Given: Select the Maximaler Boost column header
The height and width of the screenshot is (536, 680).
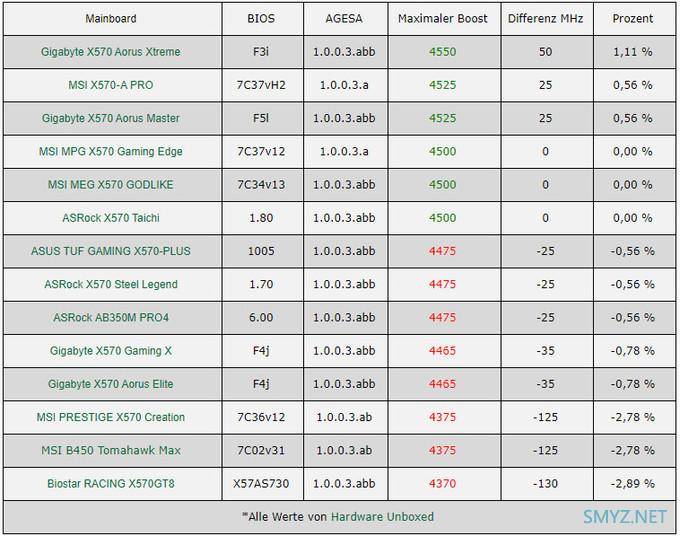Looking at the screenshot, I should pos(443,19).
